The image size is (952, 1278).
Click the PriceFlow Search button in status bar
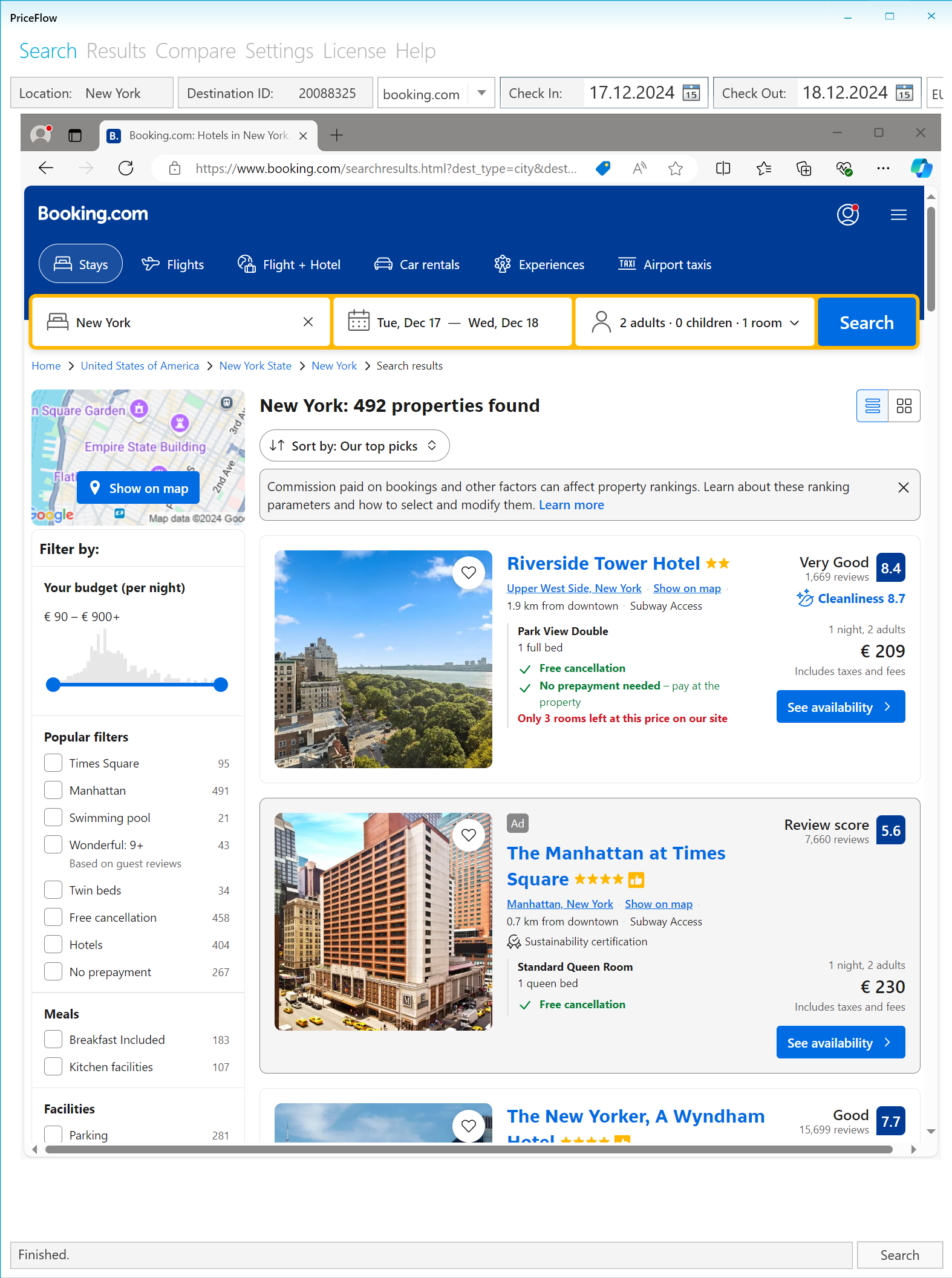(899, 1255)
